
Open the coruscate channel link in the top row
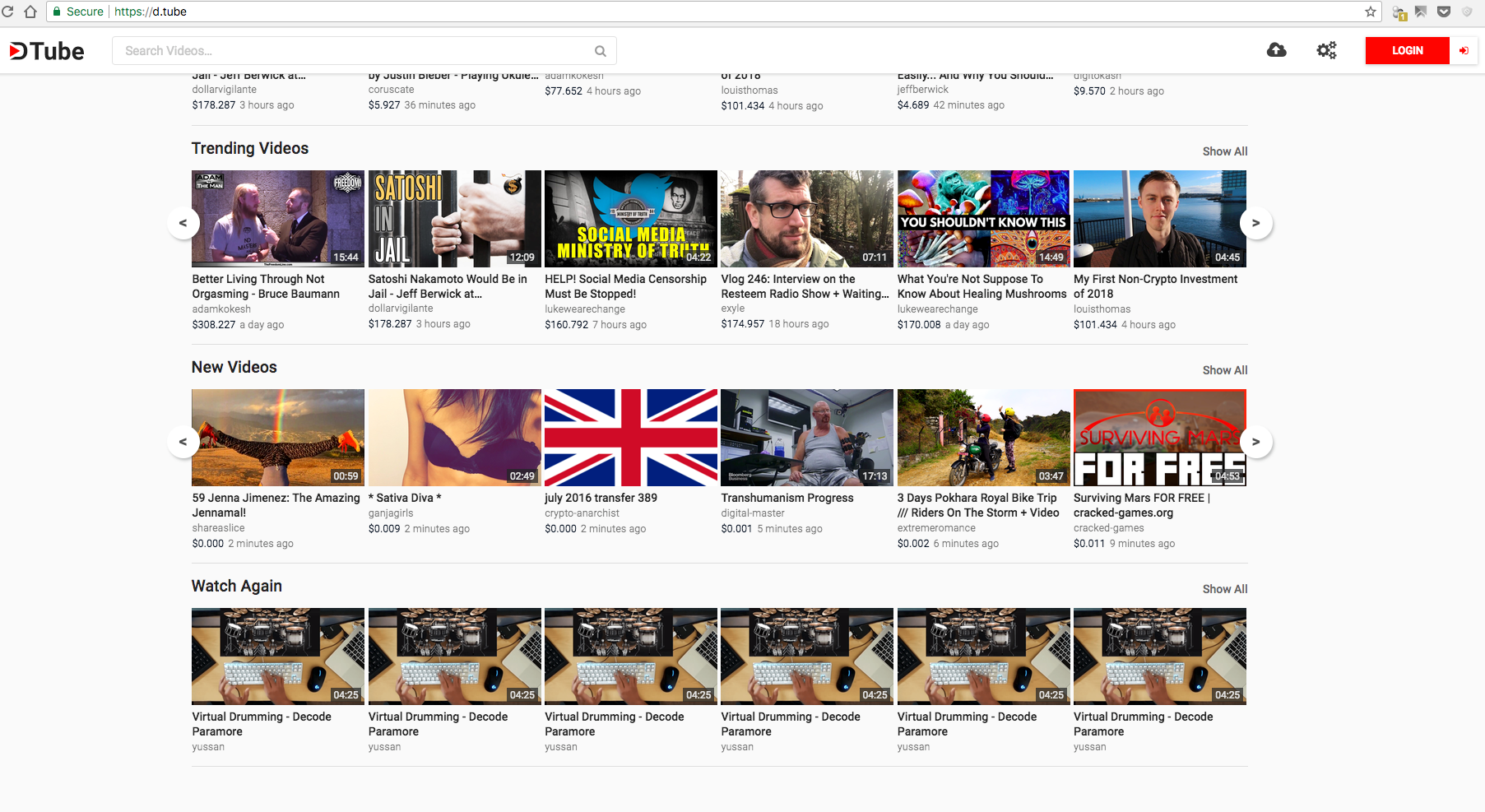click(392, 90)
